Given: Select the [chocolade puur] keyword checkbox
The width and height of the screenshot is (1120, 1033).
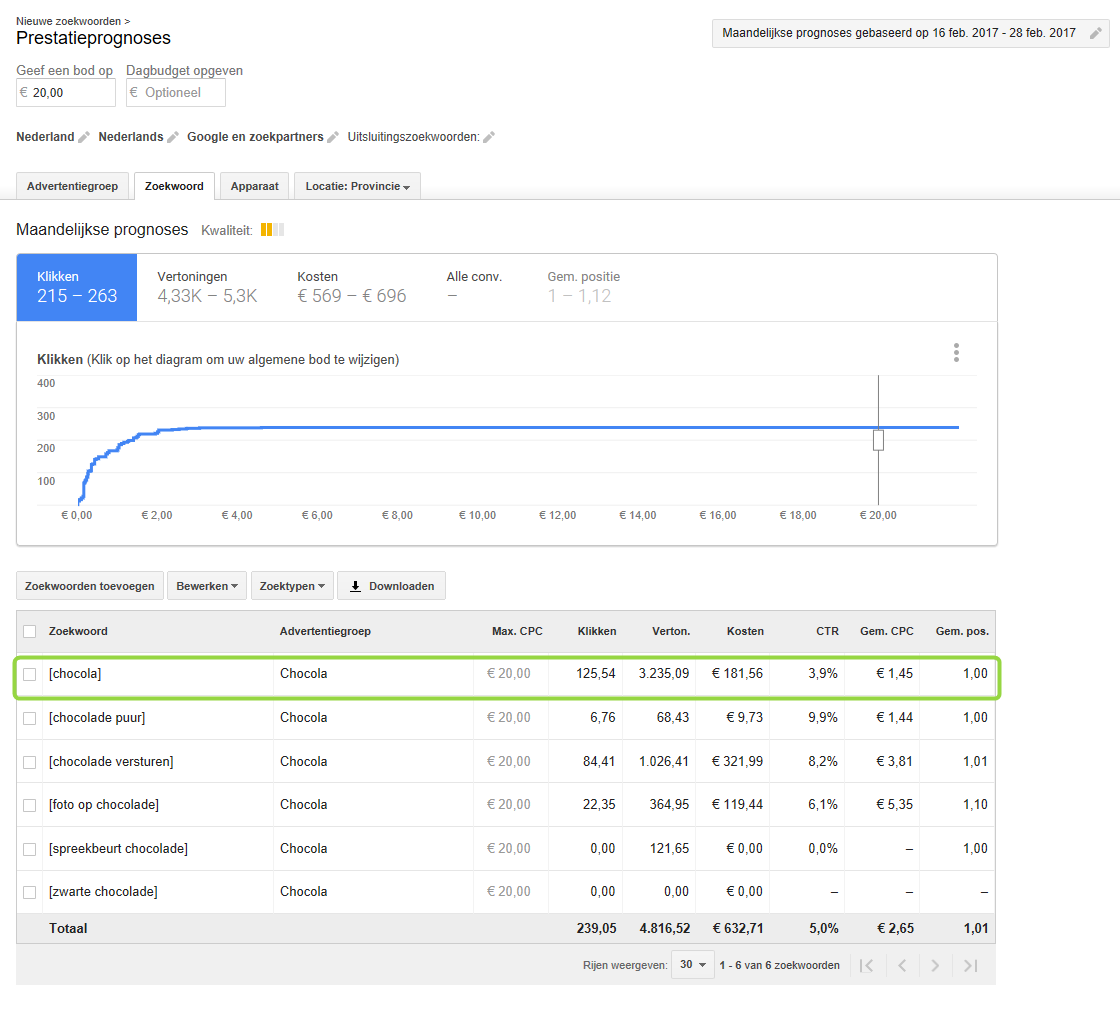Looking at the screenshot, I should click(x=29, y=719).
